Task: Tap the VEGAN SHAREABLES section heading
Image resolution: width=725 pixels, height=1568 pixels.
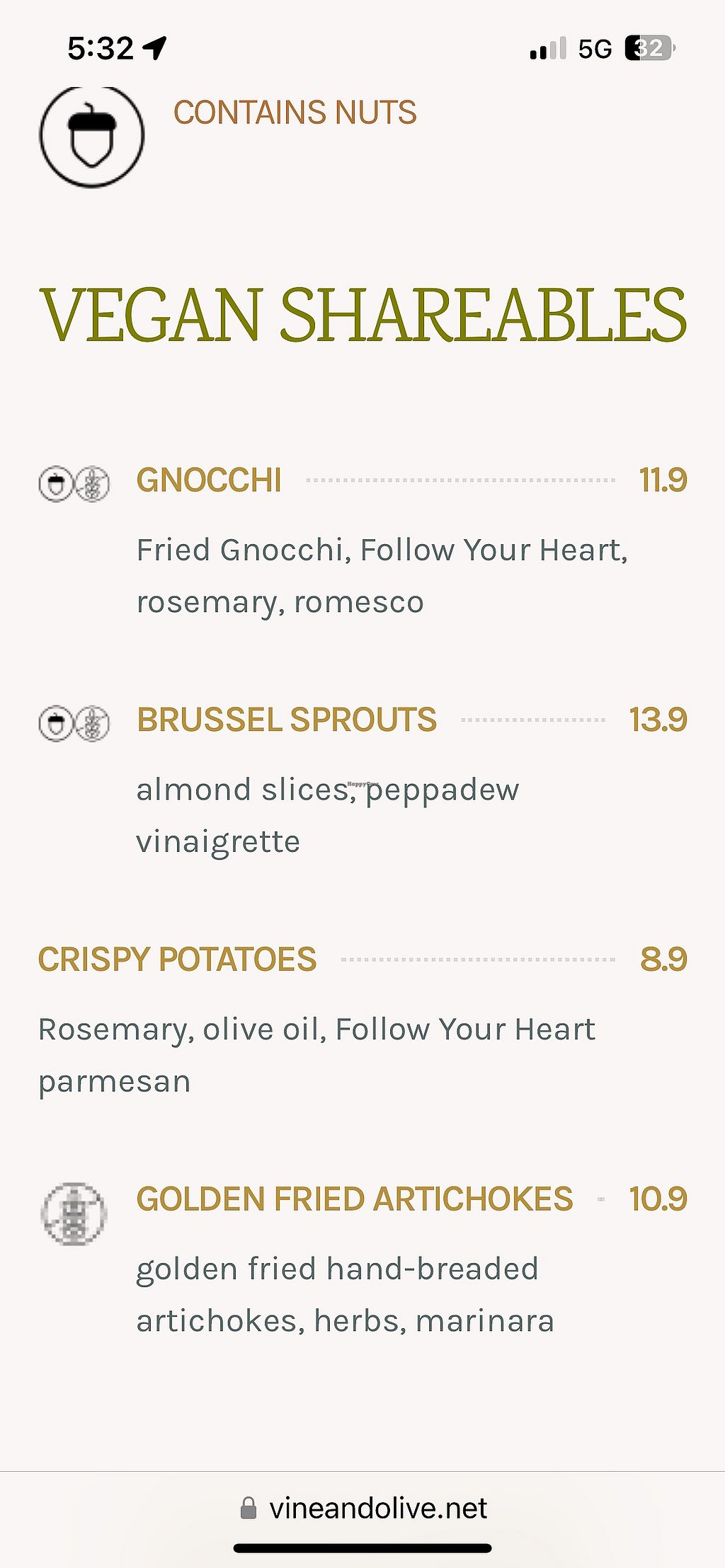Action: point(362,314)
